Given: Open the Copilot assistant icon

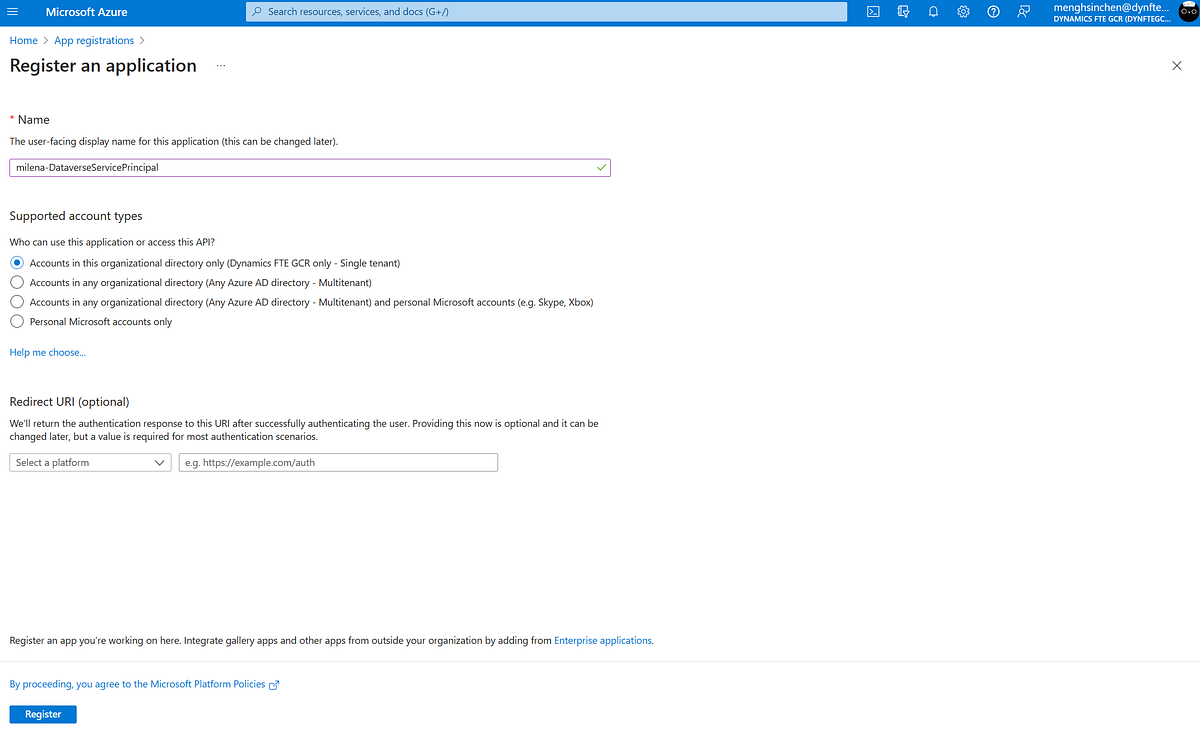Looking at the screenshot, I should pos(903,12).
